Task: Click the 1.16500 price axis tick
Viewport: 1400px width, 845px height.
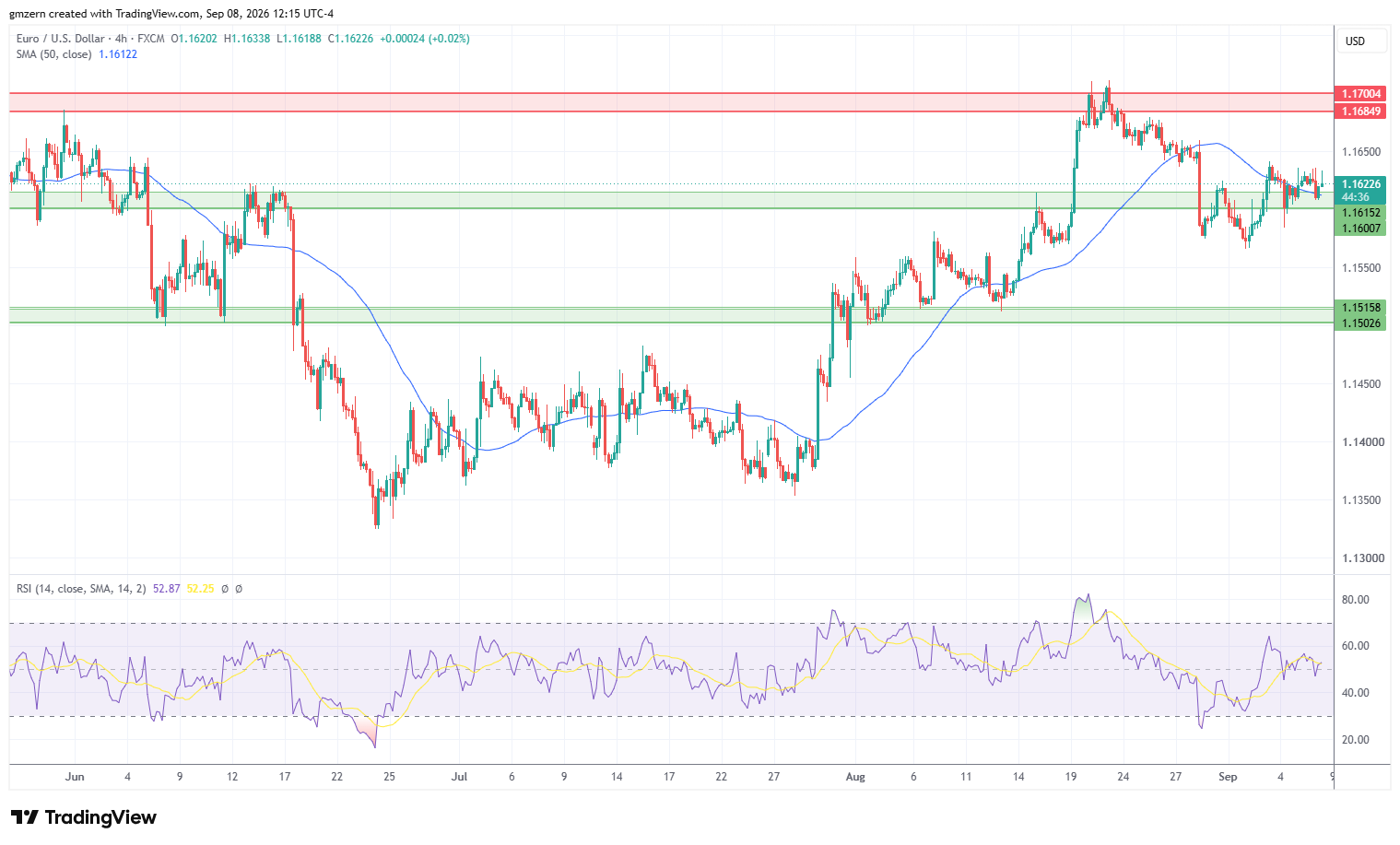Action: pos(1361,152)
